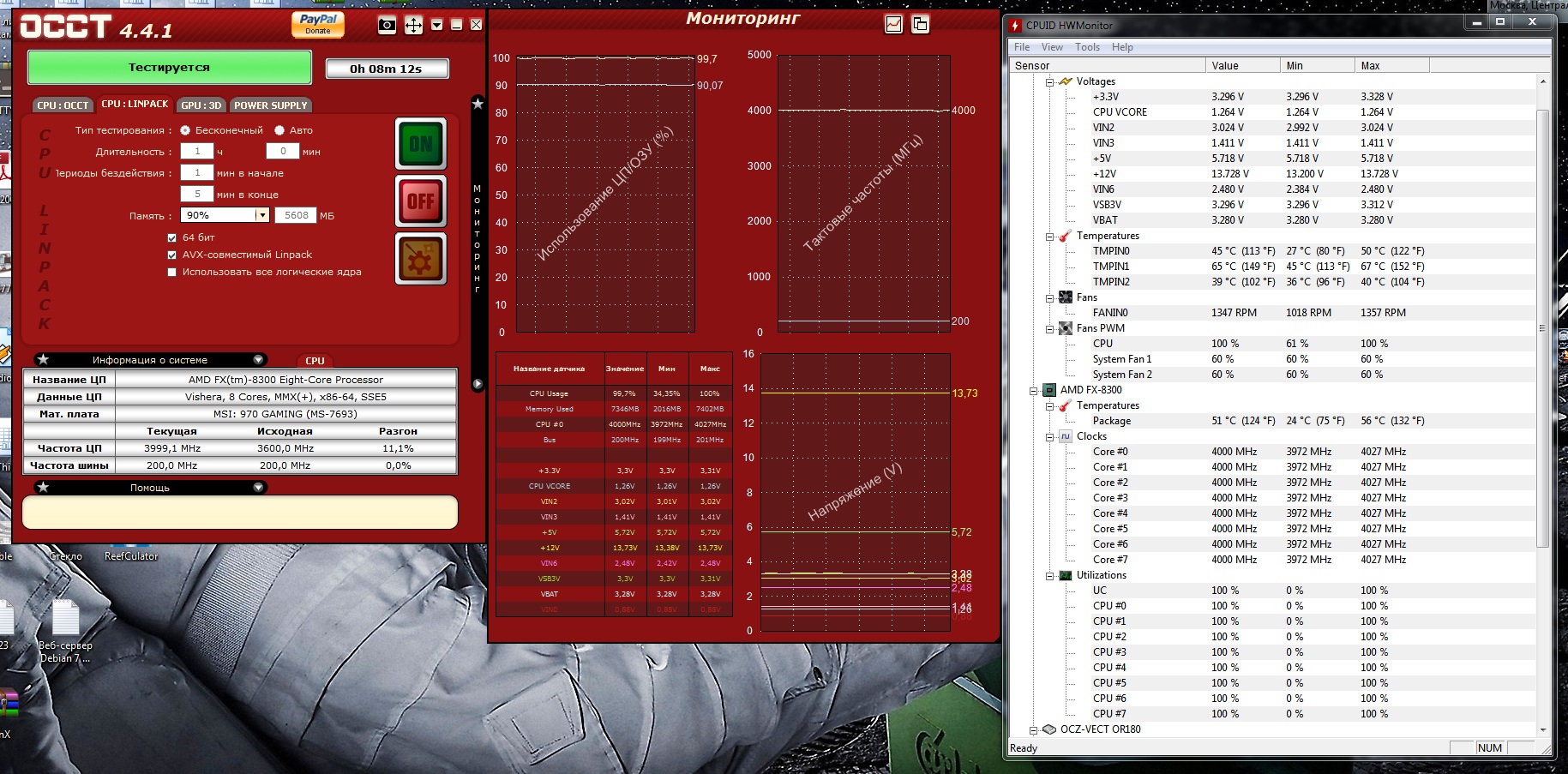Click the HWMonitor lightning title bar icon

point(1015,25)
